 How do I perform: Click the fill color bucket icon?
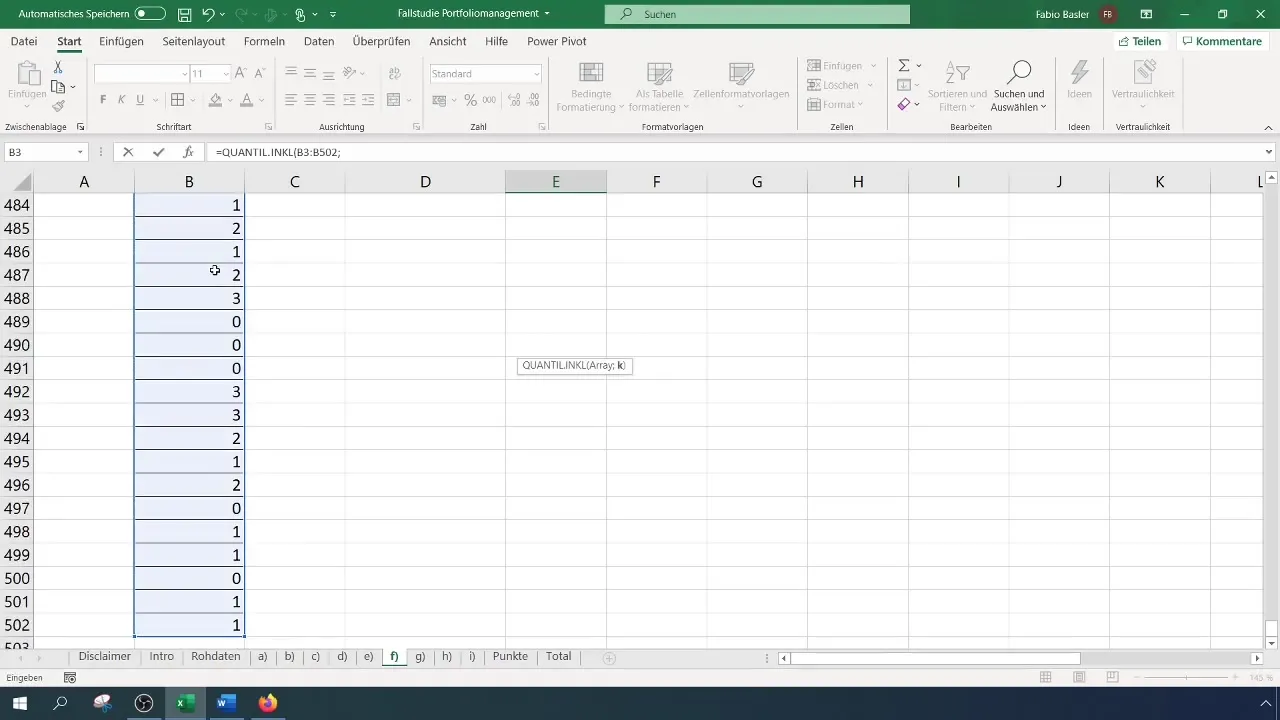(x=215, y=100)
